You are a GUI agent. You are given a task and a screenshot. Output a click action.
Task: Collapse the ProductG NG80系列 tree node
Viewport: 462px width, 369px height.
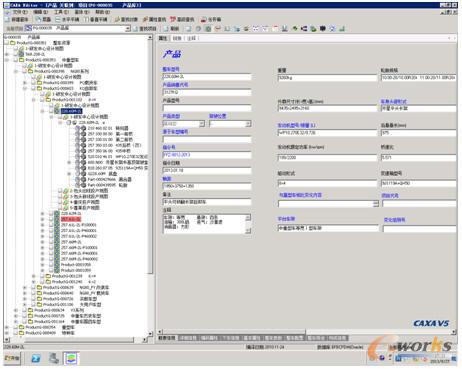(x=16, y=71)
